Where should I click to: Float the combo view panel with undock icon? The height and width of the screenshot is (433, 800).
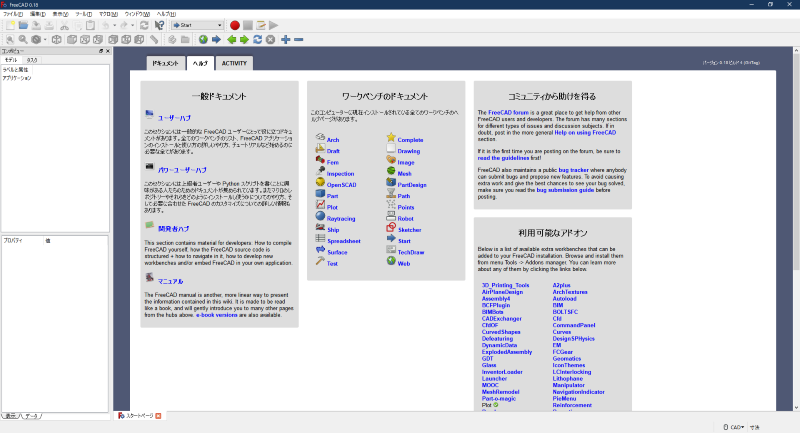tap(101, 51)
